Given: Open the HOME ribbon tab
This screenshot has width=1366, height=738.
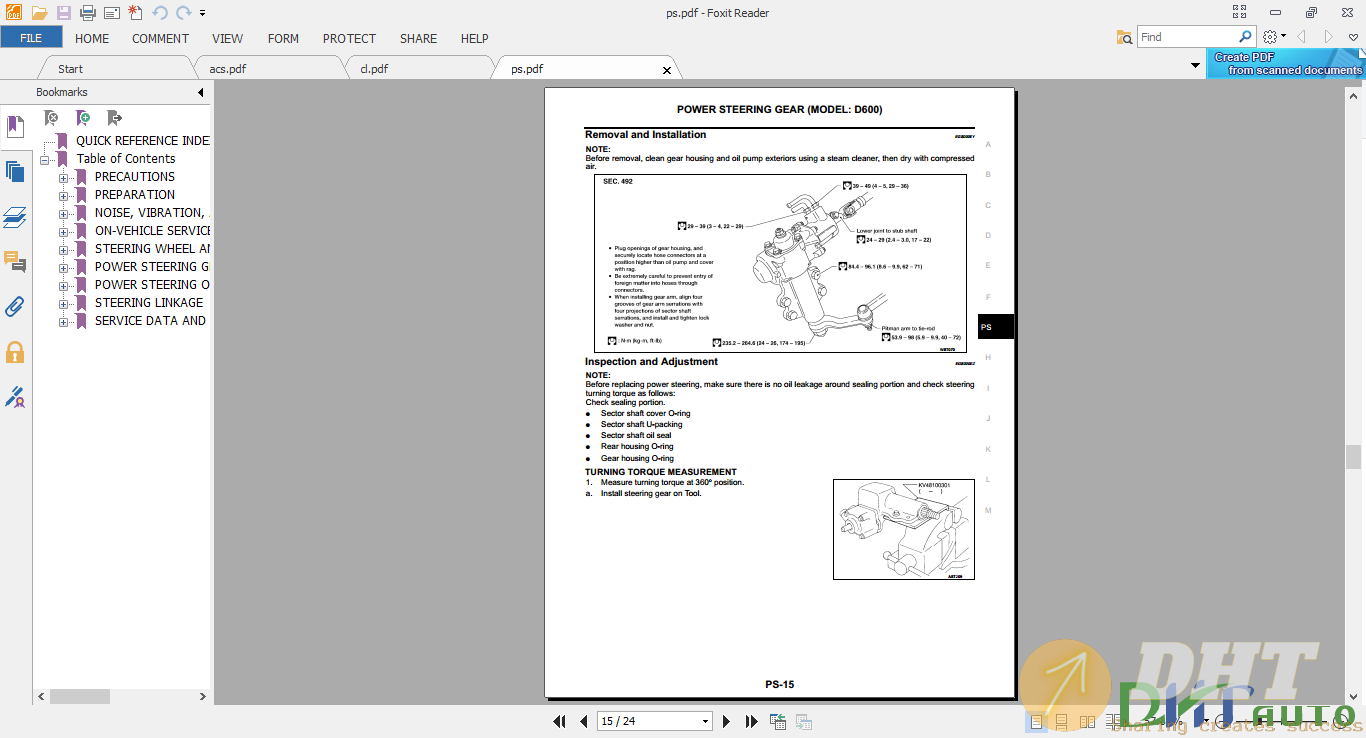Looking at the screenshot, I should coord(92,38).
